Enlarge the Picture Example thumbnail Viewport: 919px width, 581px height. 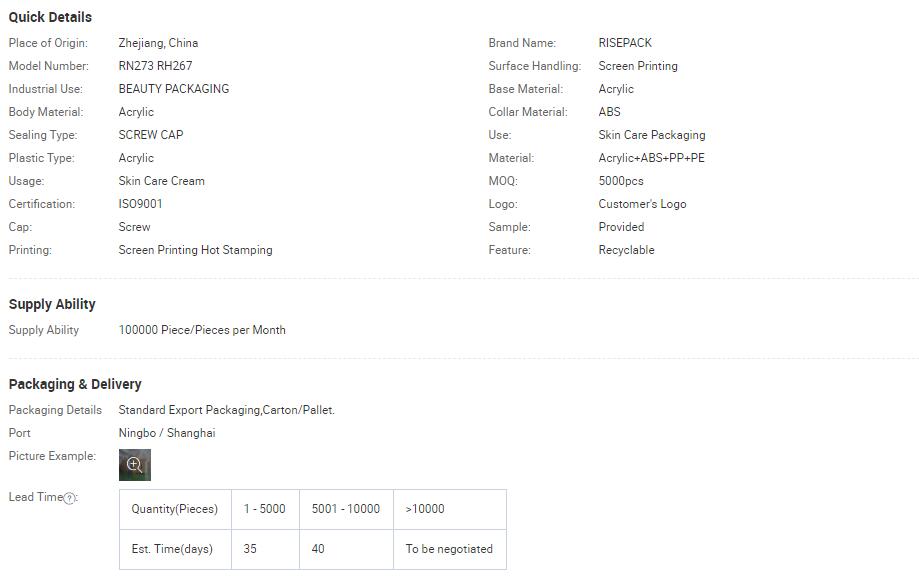coord(134,465)
